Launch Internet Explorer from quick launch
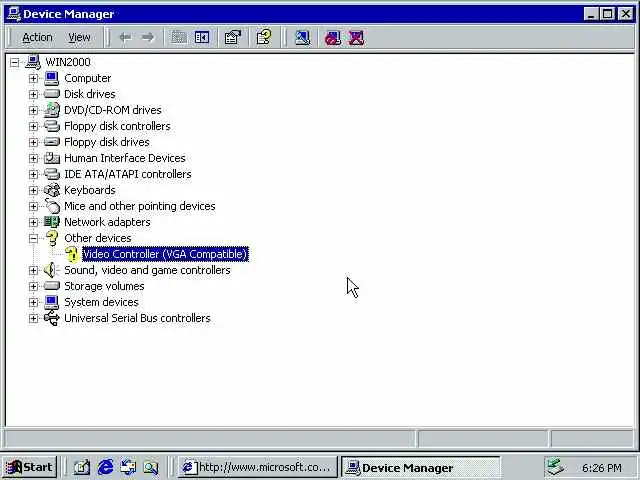640x480 pixels. click(x=105, y=467)
